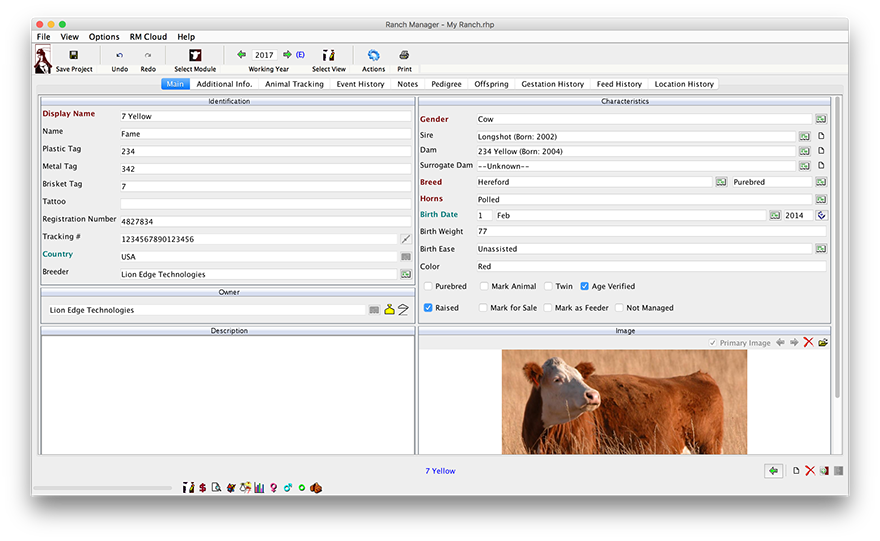This screenshot has height=541, width=880.
Task: Check the Mark for Sale checkbox
Action: coord(484,308)
